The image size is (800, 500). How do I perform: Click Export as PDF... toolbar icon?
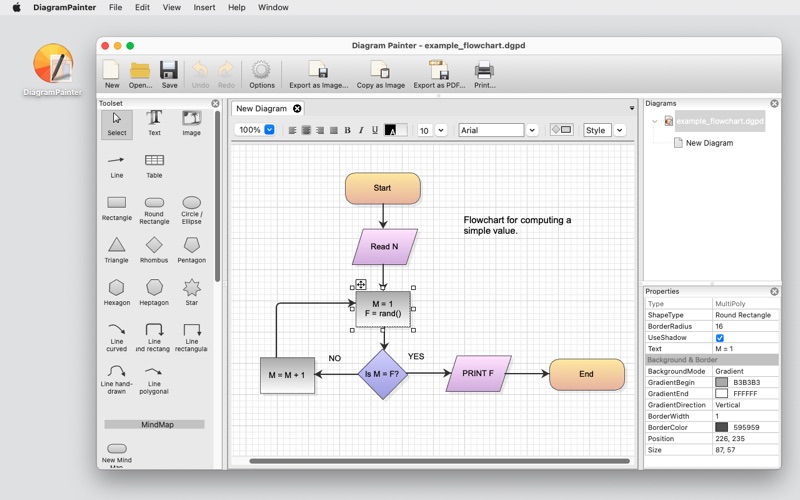point(439,74)
